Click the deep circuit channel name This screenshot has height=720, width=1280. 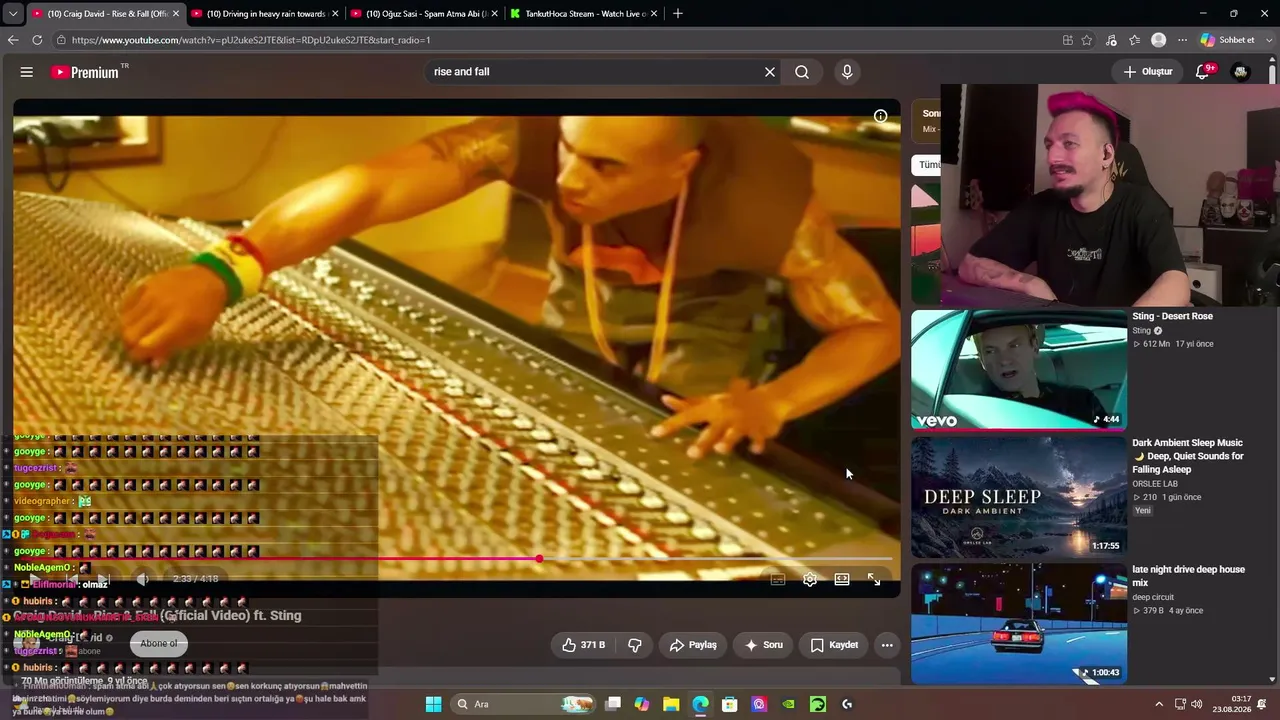click(1153, 598)
